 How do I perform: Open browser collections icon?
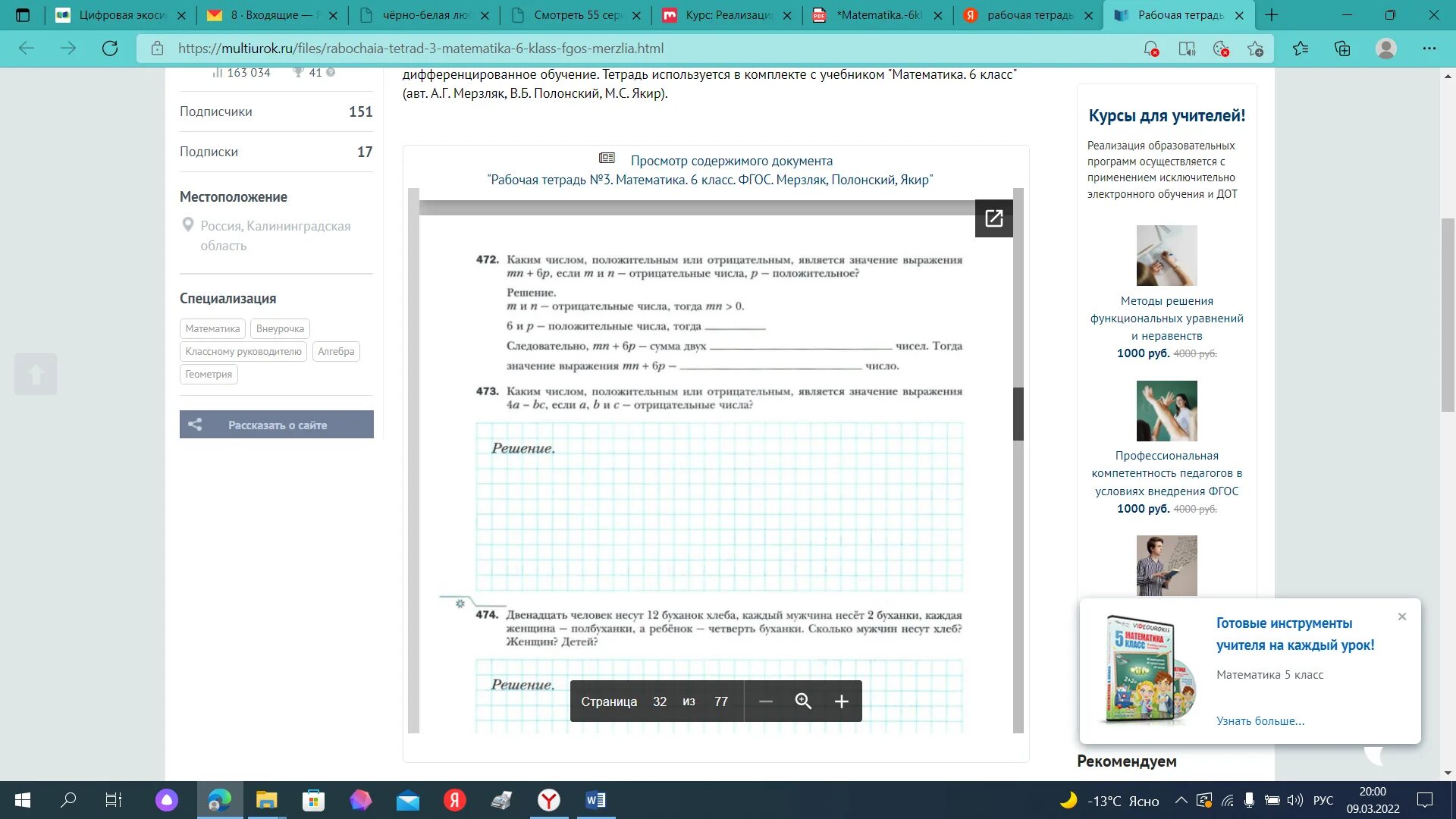point(1342,49)
